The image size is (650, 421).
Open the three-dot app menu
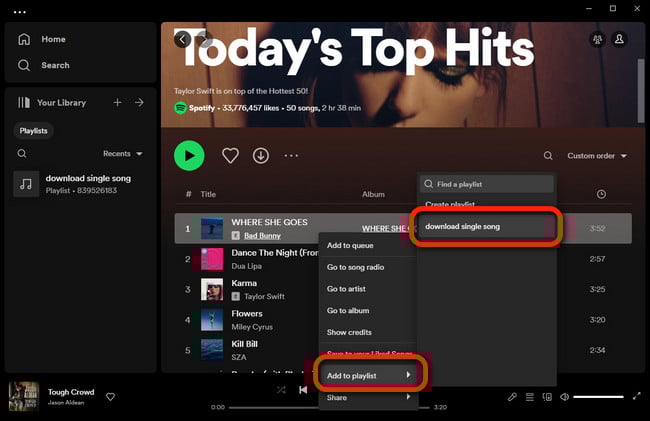point(20,12)
